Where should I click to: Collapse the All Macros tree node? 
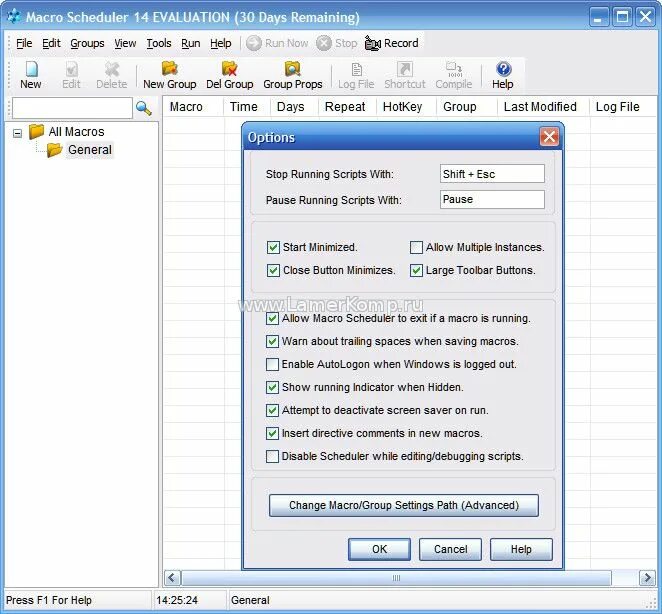point(17,133)
